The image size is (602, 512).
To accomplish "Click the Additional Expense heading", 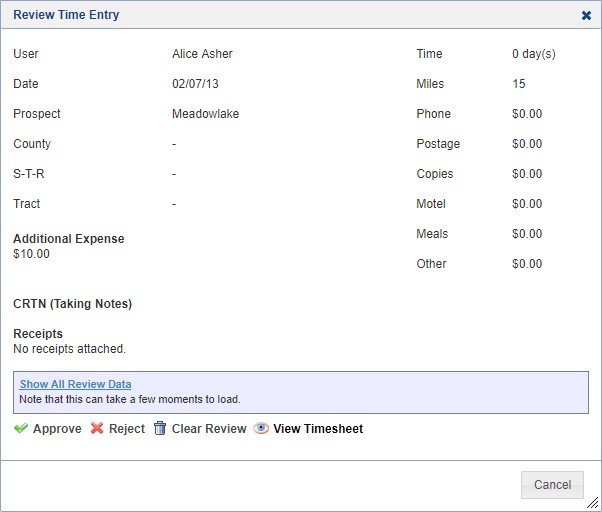I will point(69,239).
